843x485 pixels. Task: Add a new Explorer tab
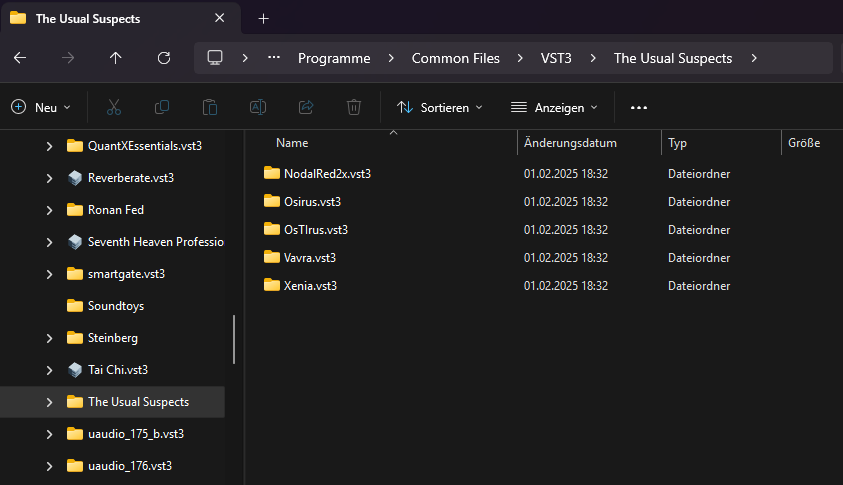[x=264, y=19]
